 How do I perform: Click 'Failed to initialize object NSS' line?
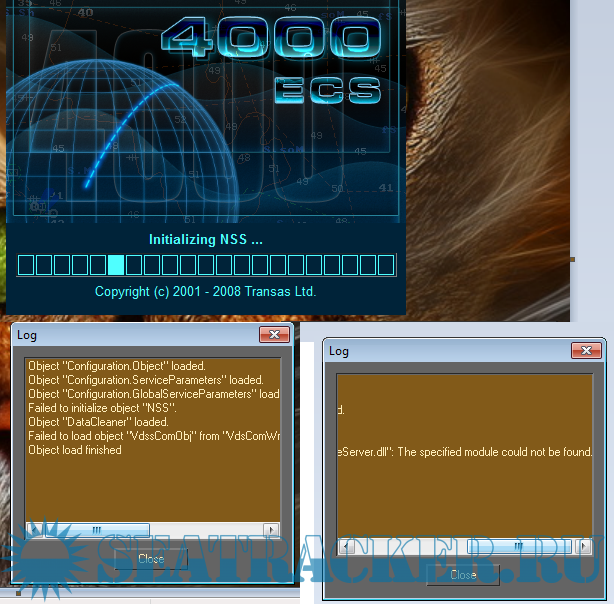[x=102, y=408]
